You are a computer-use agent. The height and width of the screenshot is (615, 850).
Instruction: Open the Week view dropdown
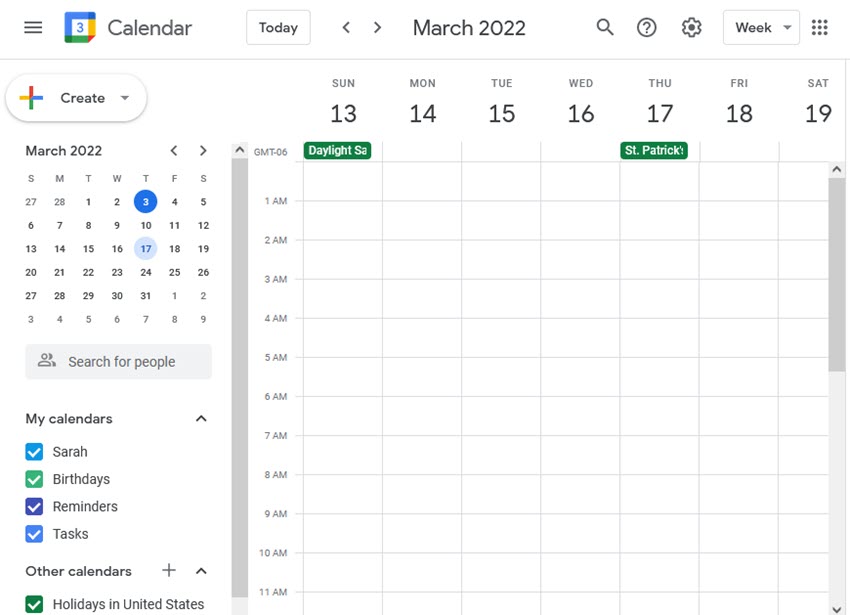pyautogui.click(x=761, y=27)
